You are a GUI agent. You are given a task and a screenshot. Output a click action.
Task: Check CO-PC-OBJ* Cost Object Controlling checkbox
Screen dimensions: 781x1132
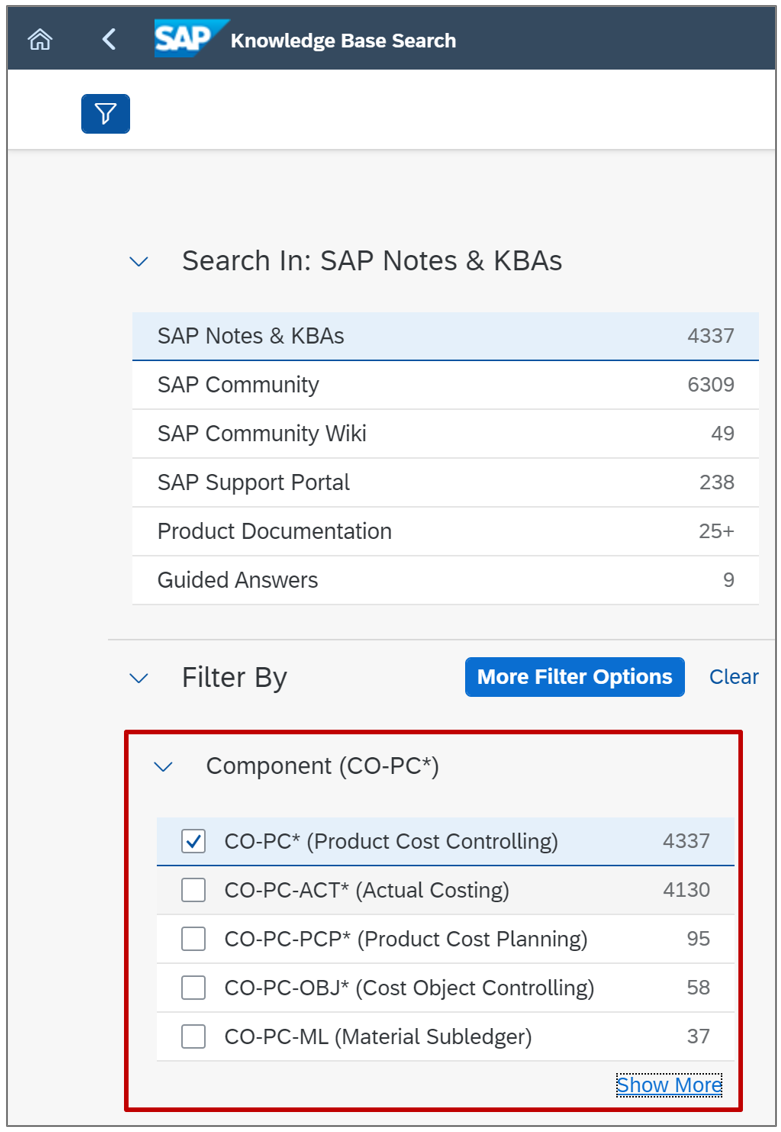click(x=193, y=988)
